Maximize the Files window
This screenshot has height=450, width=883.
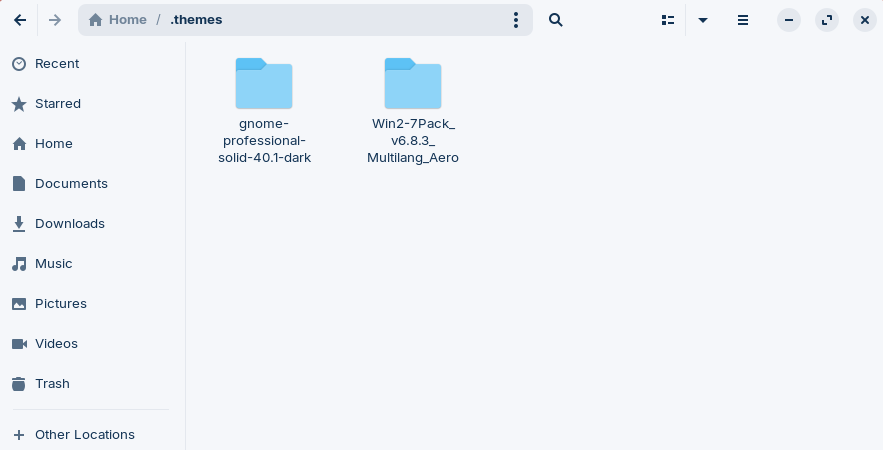(827, 20)
